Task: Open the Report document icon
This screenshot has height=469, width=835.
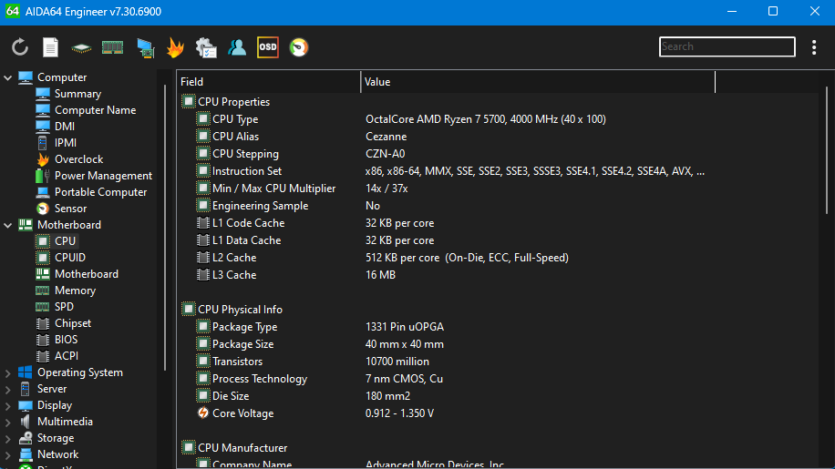Action: (51, 47)
